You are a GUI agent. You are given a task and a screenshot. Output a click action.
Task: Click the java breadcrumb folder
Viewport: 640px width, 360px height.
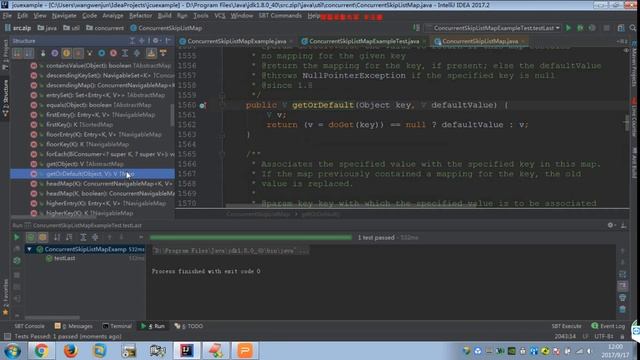pyautogui.click(x=47, y=28)
